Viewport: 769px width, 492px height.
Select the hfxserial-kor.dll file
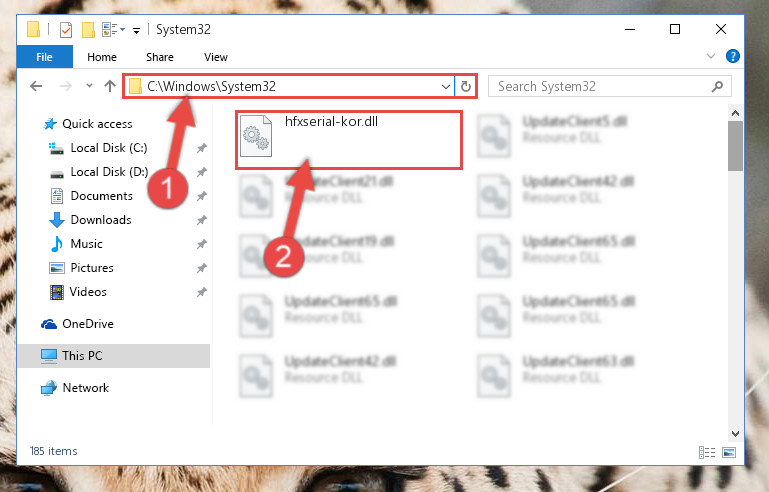tap(349, 140)
